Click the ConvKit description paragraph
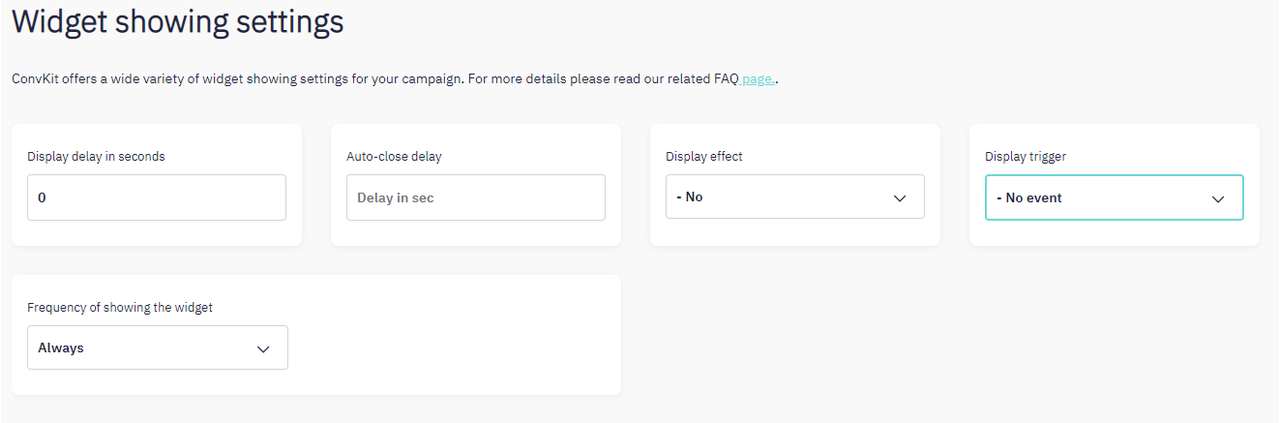 pyautogui.click(x=395, y=79)
